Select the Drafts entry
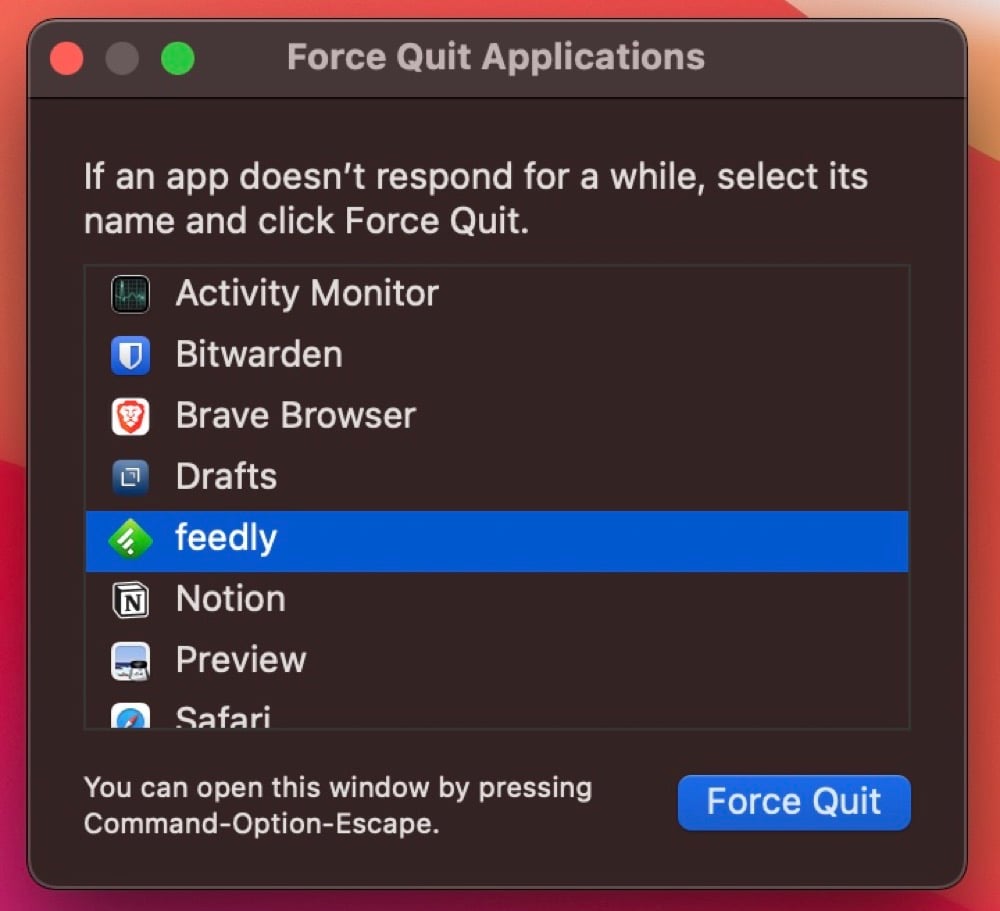1000x911 pixels. pos(497,477)
